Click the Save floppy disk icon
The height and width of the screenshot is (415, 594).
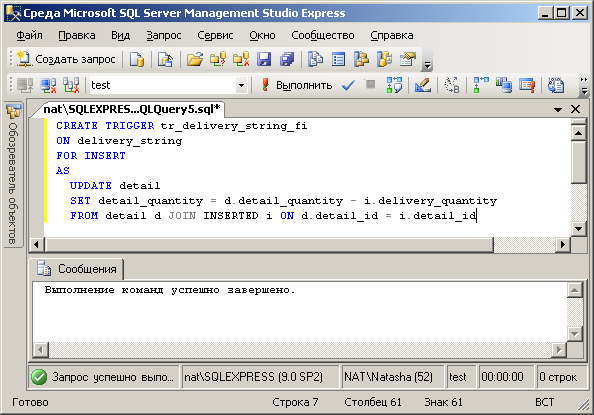264,60
